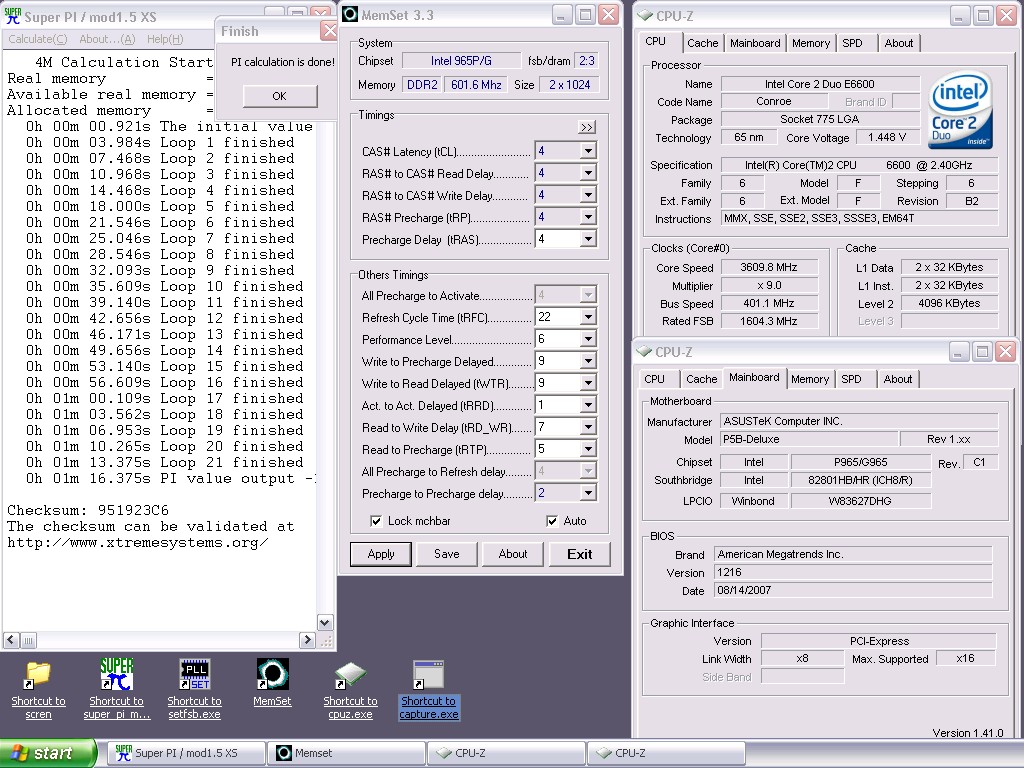1024x768 pixels.
Task: Switch to Mainboard tab in top CPU-Z
Action: tap(755, 43)
